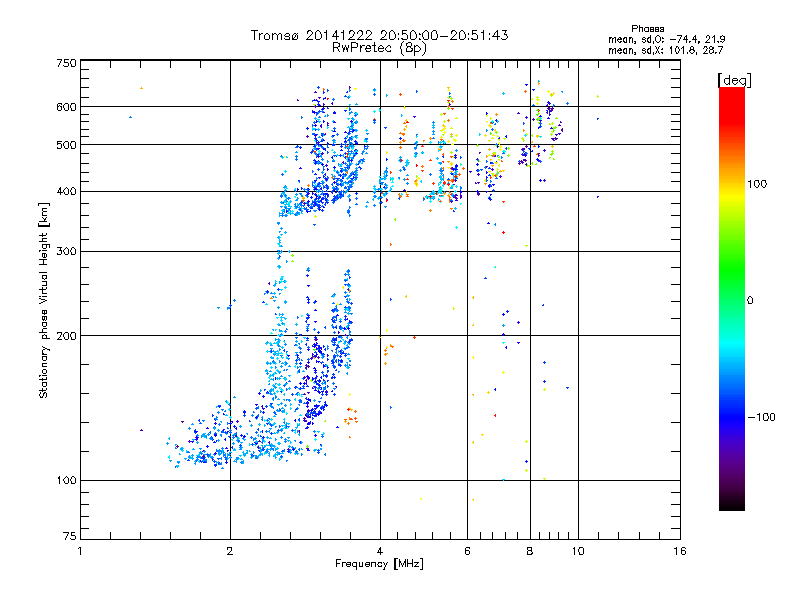
Task: Click the y-axis tick label '750'
Action: (x=66, y=63)
